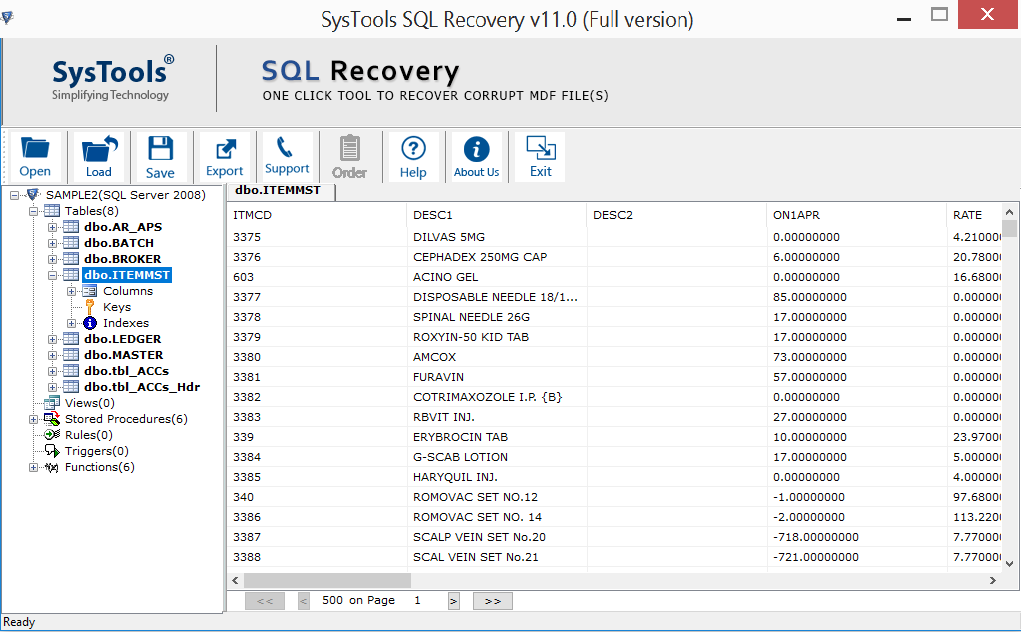Screen dimensions: 1022x632
Task: Select the dbo.ITEMMST tab
Action: [x=280, y=191]
